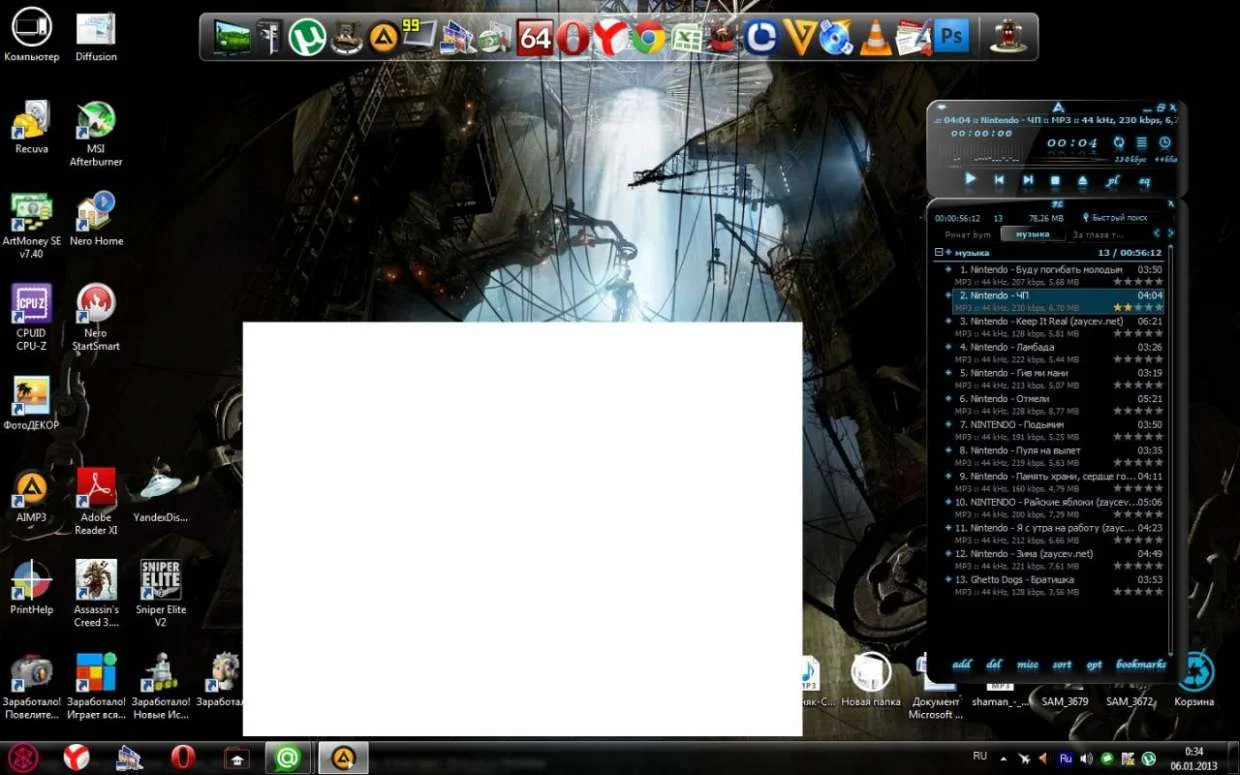Open the bookmarks menu in playlist
Screen dimensions: 1240x775
(1141, 664)
